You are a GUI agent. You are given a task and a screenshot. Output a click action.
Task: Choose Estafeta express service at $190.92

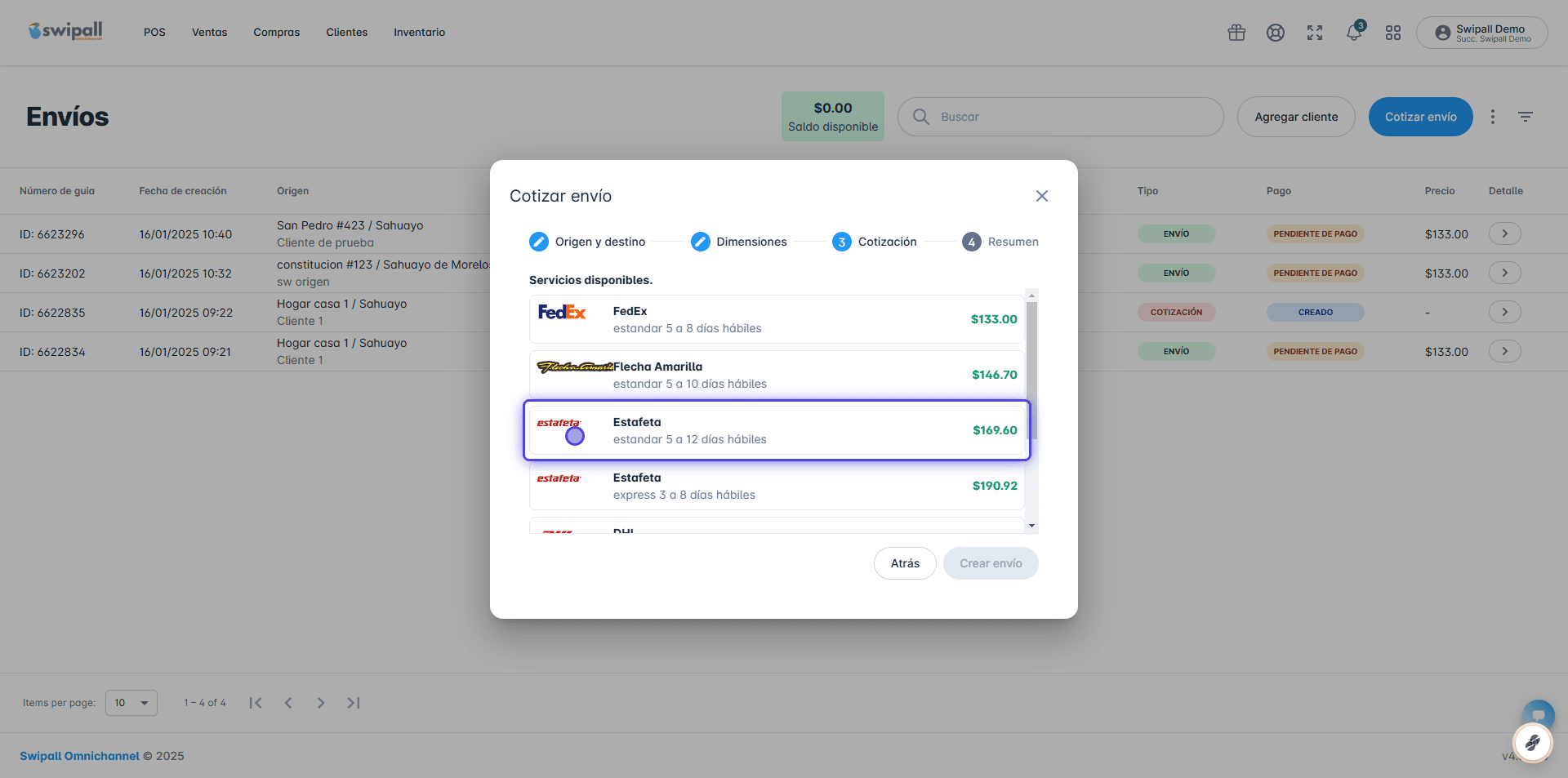(x=777, y=486)
